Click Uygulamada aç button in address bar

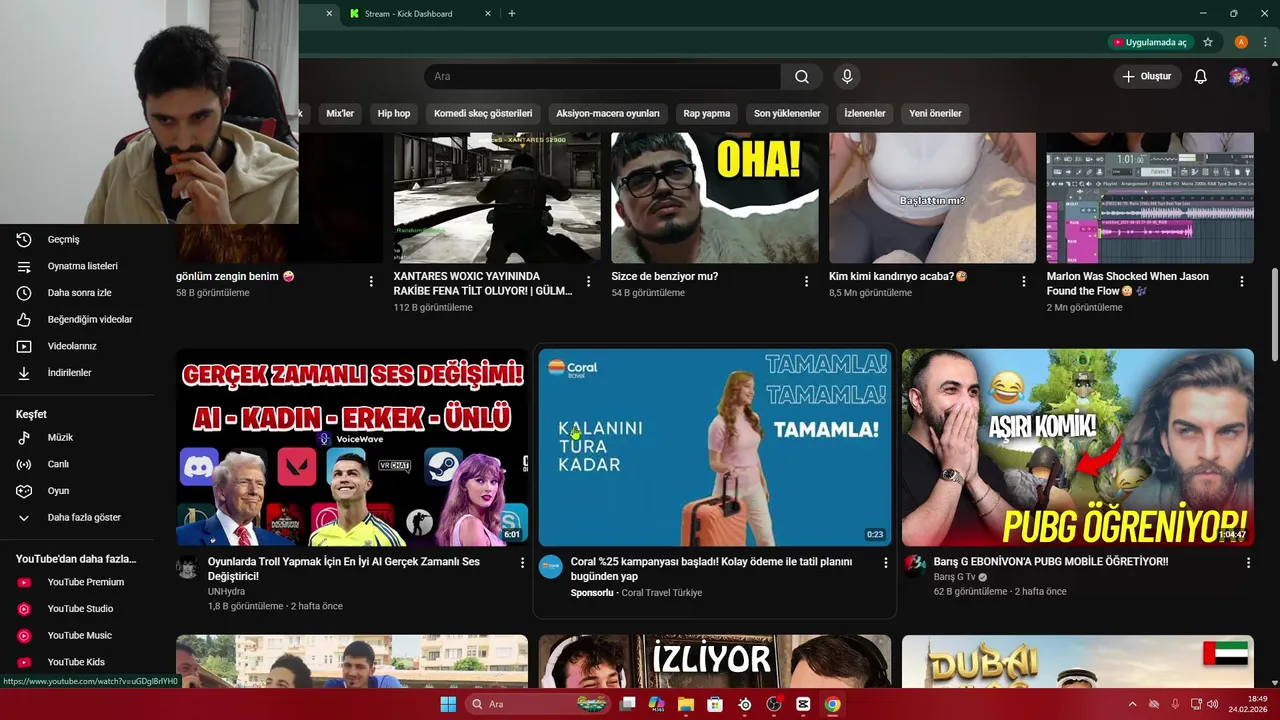click(x=1149, y=43)
